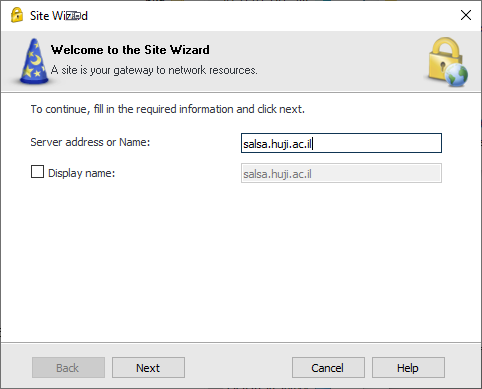
Task: Cancel the Site Wizard
Action: [x=328, y=368]
